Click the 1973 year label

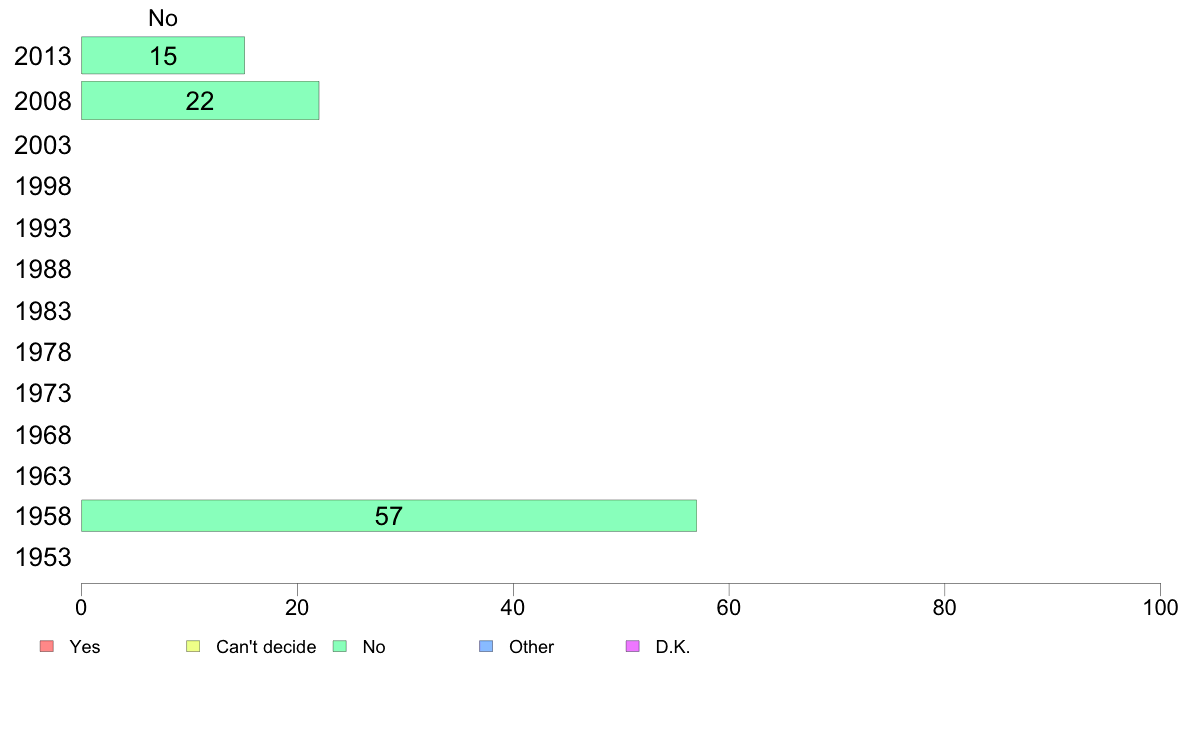42,393
